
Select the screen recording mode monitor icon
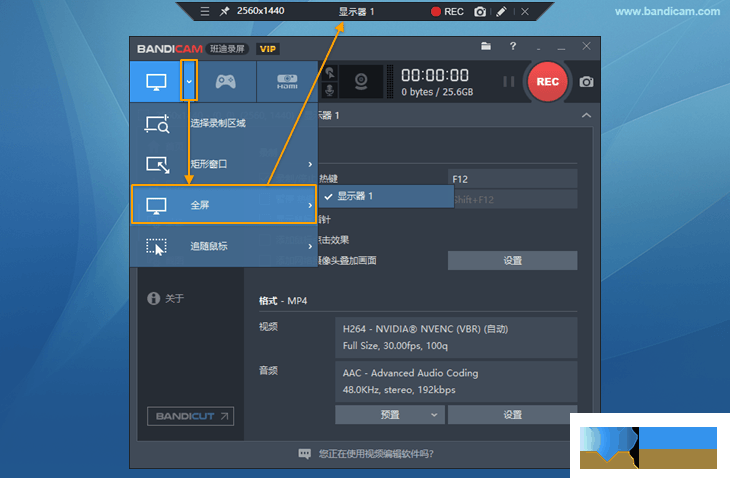[156, 81]
